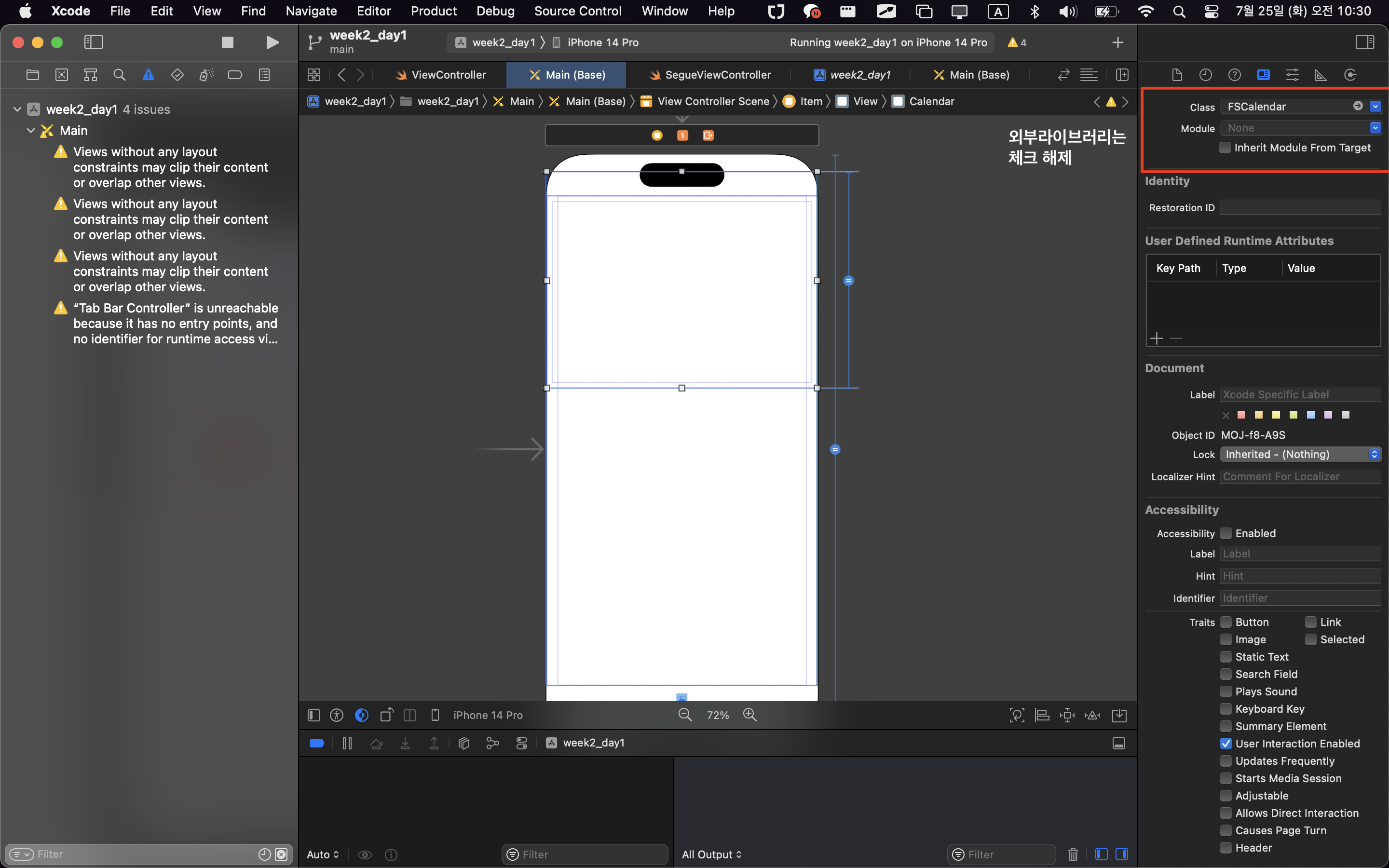Screen dimensions: 1389x868
Task: Open the Class dropdown for FSCalendar
Action: click(1375, 106)
